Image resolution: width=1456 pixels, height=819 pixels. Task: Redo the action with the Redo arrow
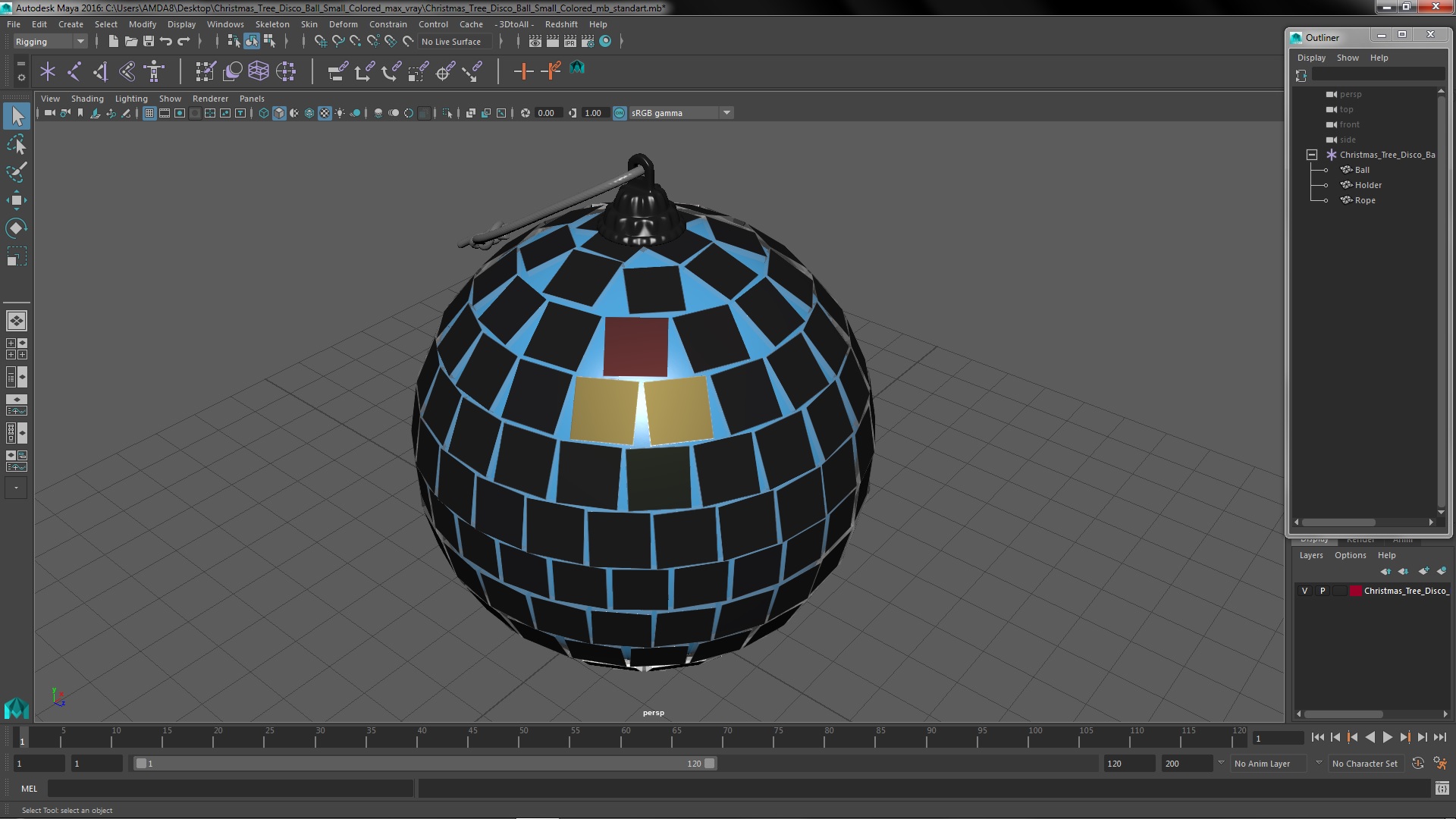click(184, 42)
